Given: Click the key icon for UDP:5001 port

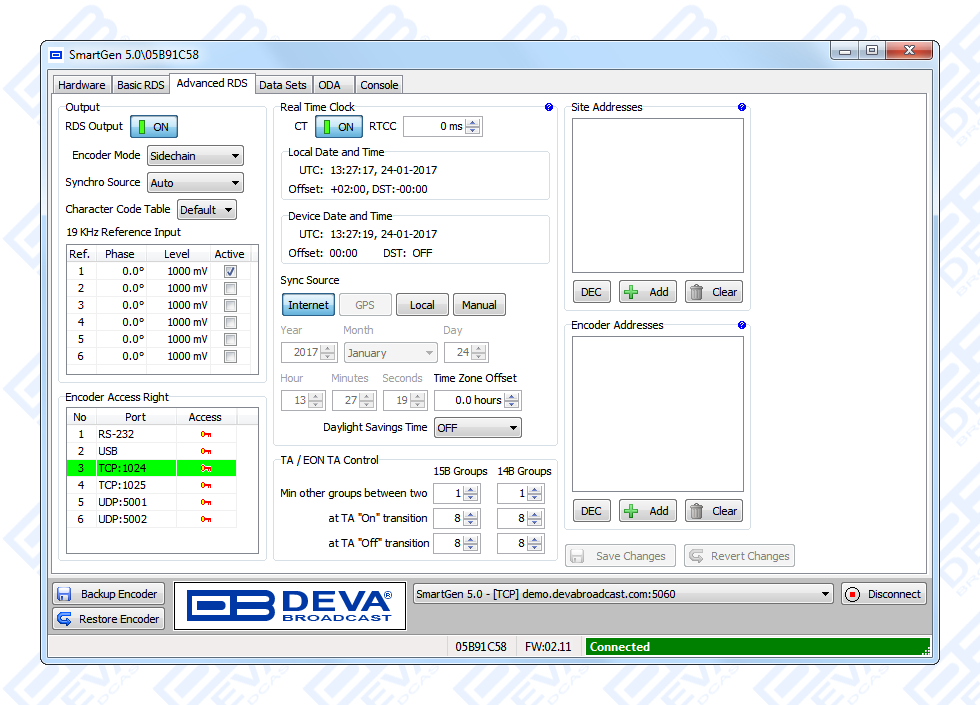Looking at the screenshot, I should pos(205,502).
